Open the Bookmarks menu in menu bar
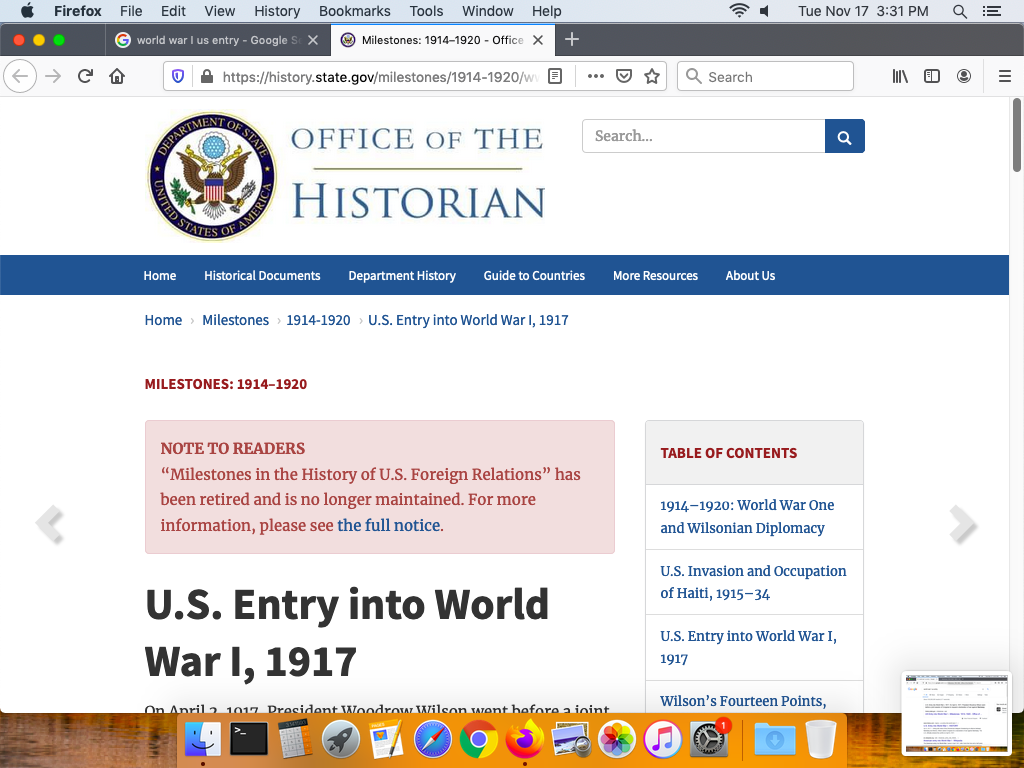 353,11
